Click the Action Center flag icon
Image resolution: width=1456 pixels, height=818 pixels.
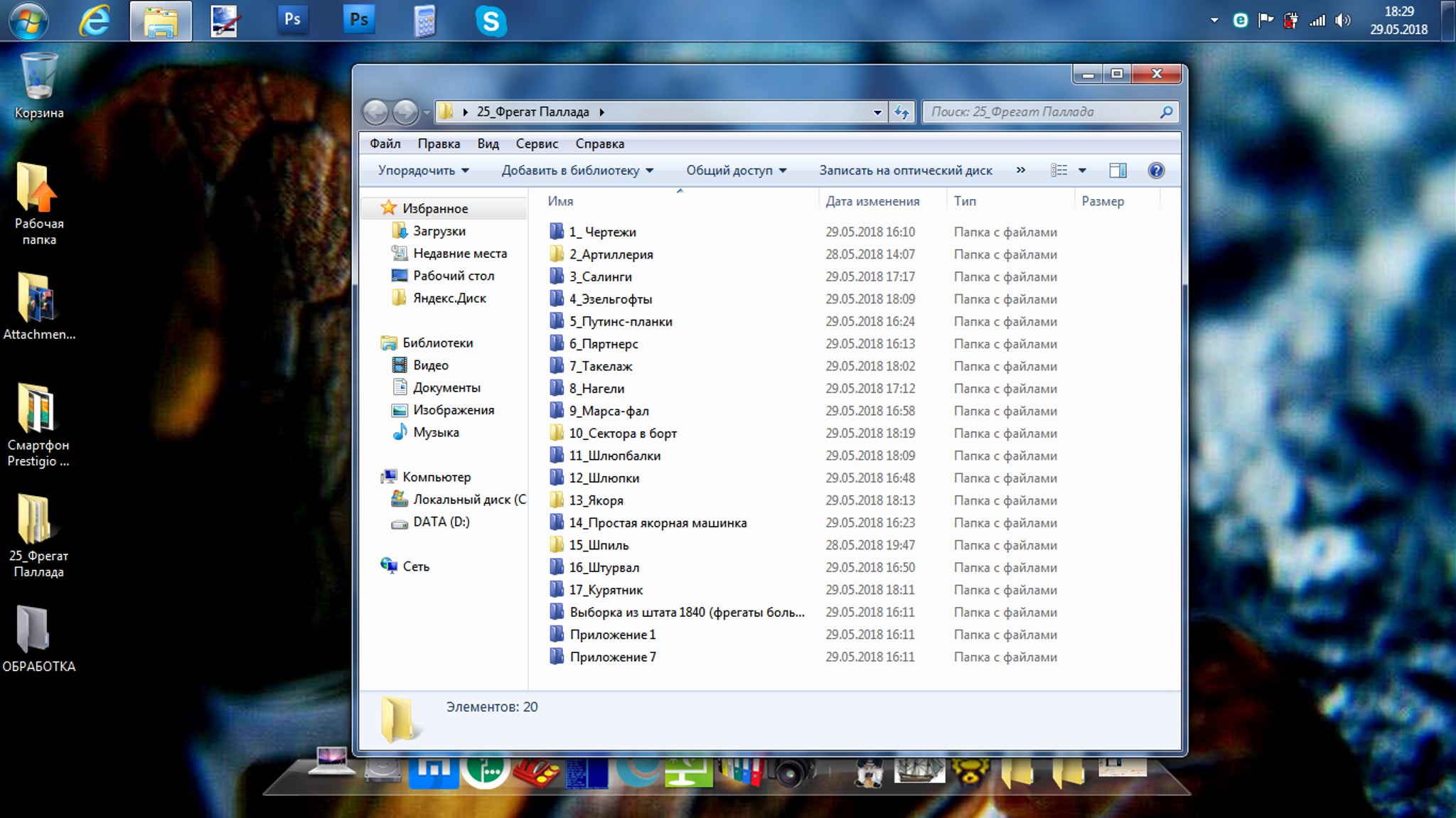1265,20
